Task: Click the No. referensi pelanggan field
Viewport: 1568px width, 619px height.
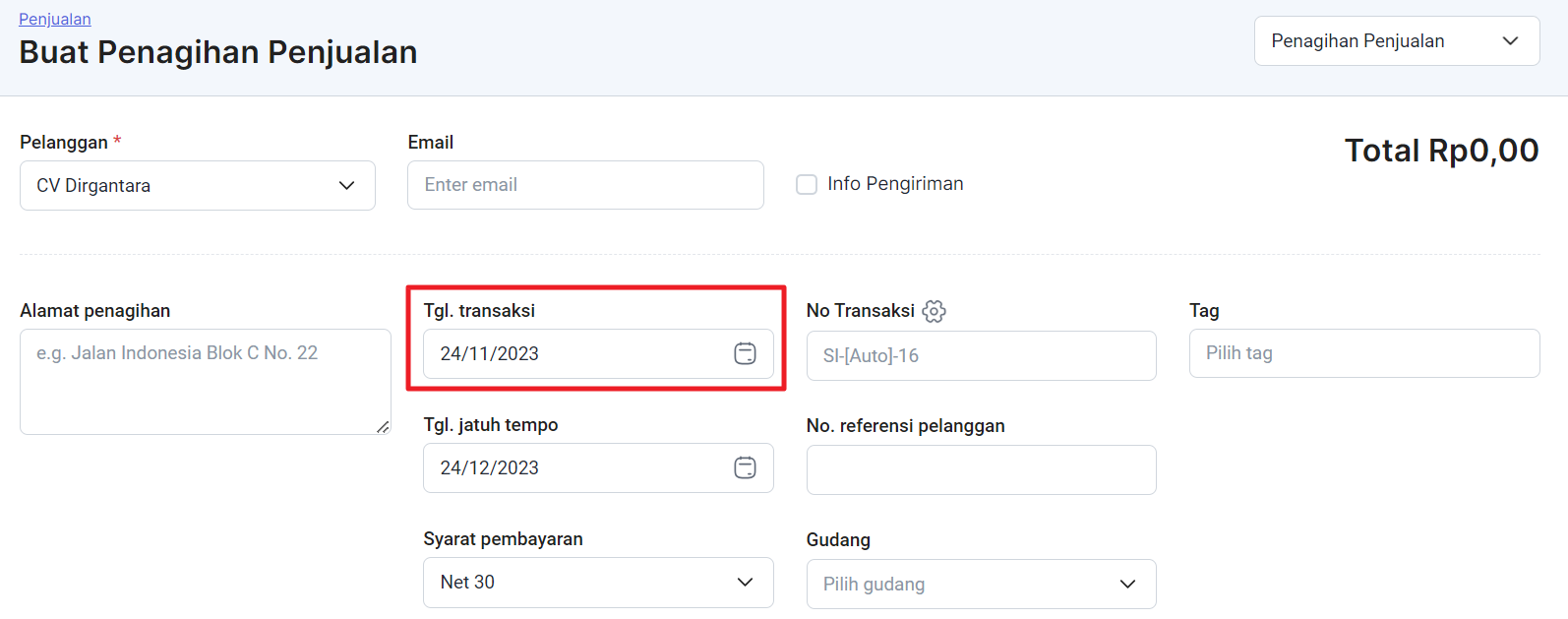Action: coord(981,469)
